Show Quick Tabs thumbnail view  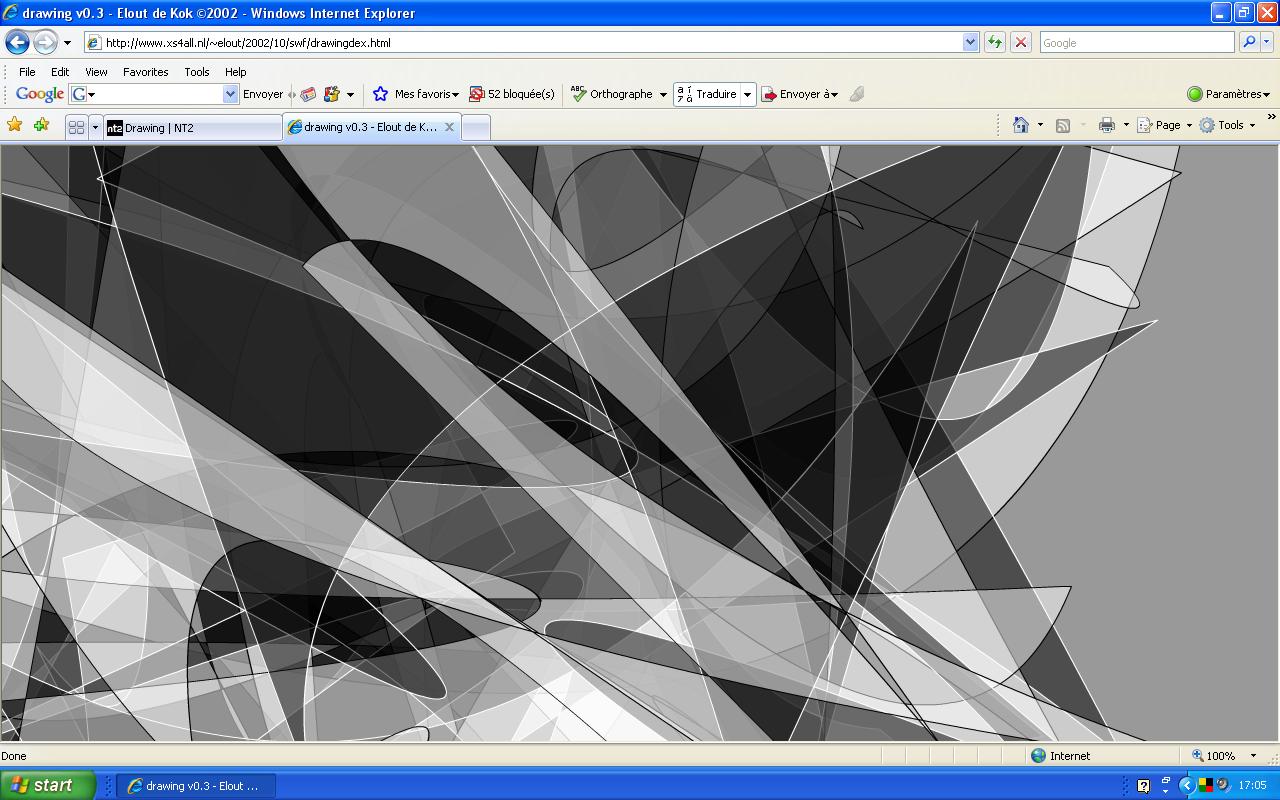76,127
